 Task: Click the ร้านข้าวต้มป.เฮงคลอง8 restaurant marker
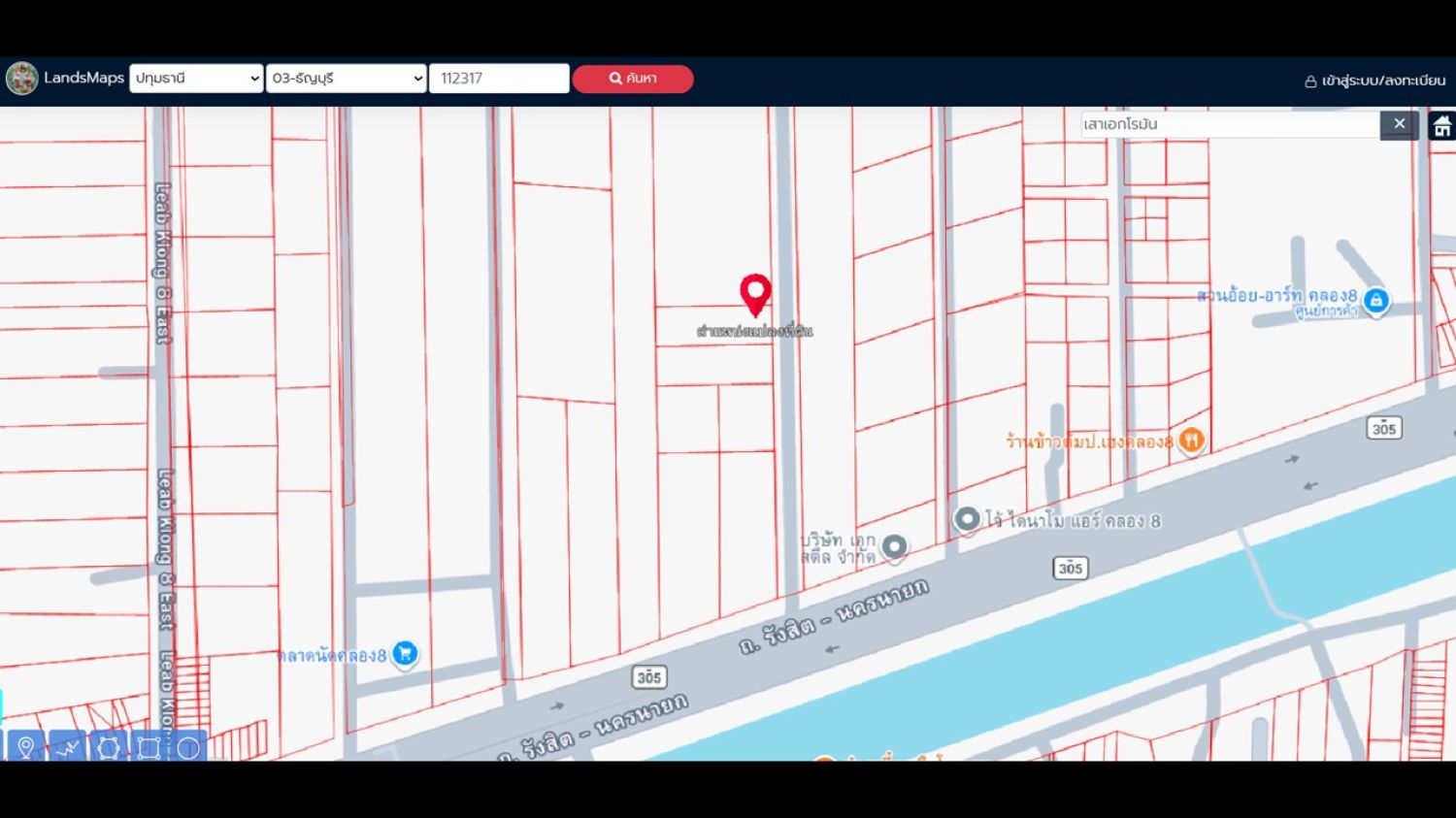[x=1192, y=441]
